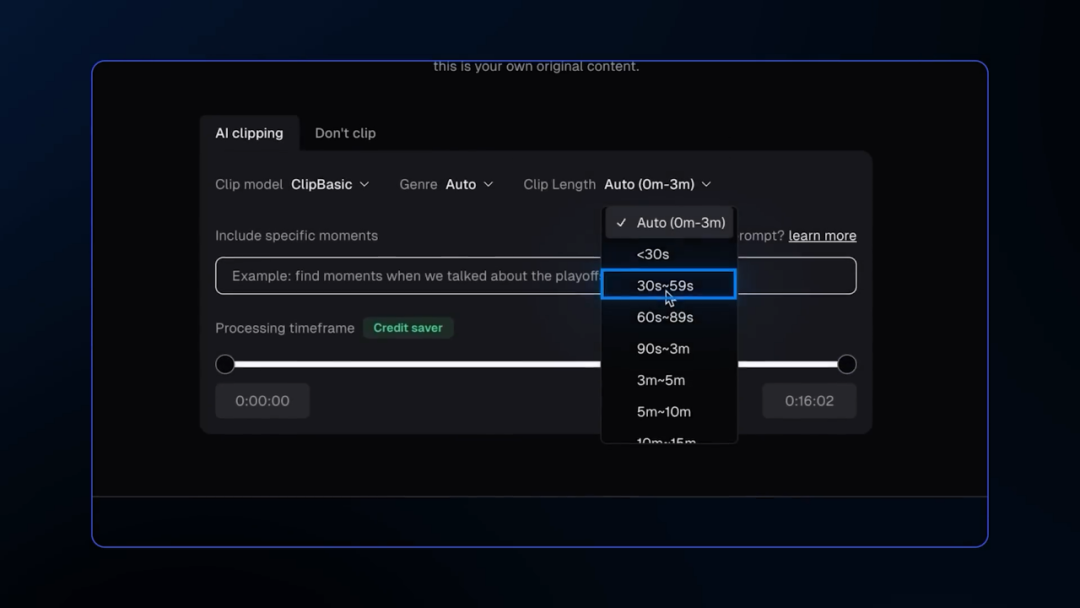Select the 30s~59s clip length
Image resolution: width=1080 pixels, height=608 pixels.
(666, 285)
